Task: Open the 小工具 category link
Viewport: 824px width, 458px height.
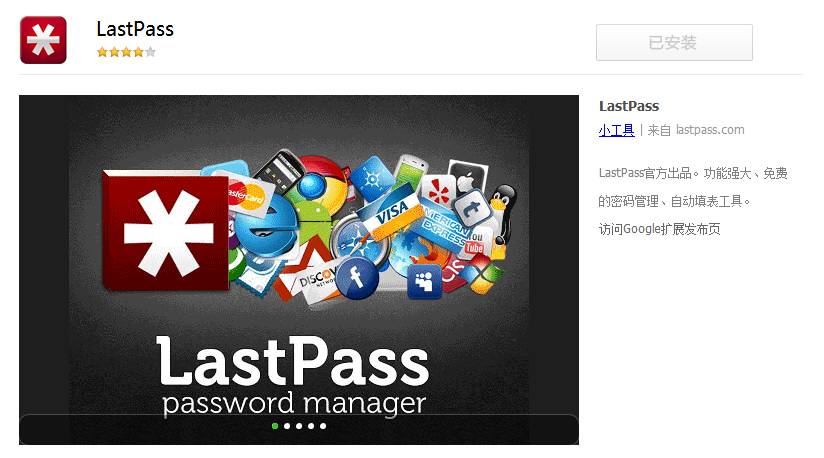Action: 616,130
